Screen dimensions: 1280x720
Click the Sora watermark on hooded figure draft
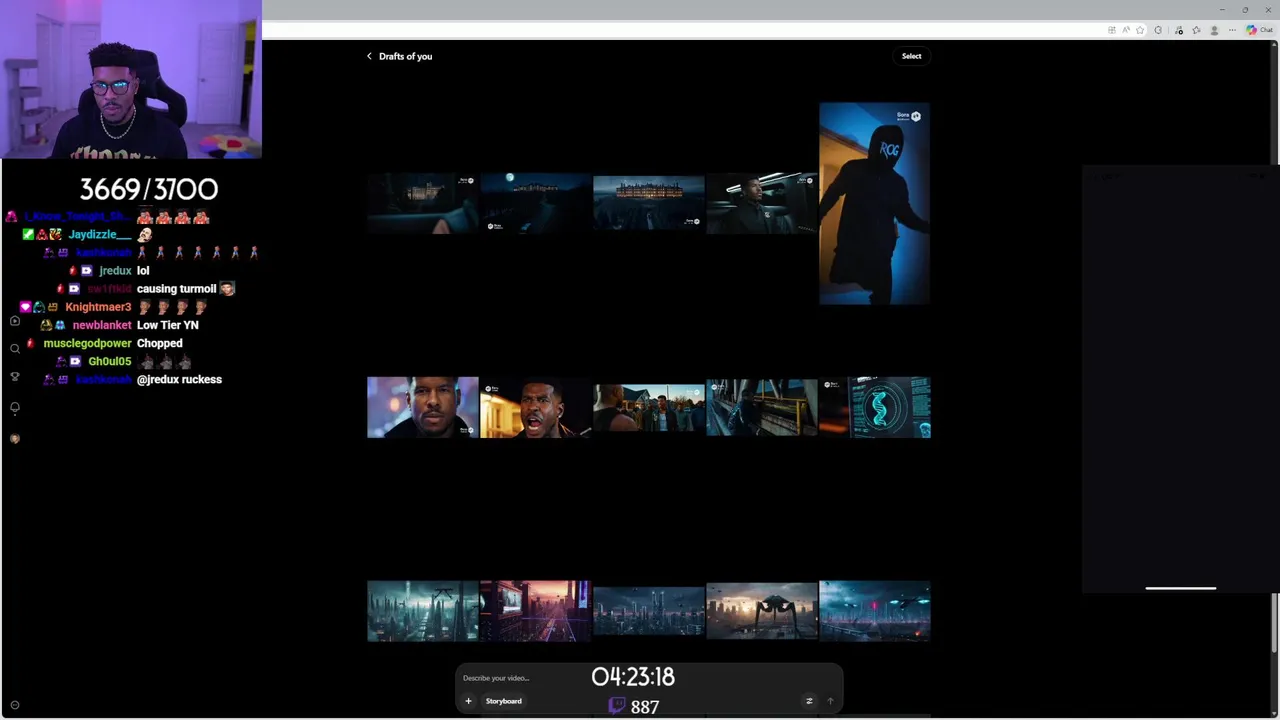point(909,116)
